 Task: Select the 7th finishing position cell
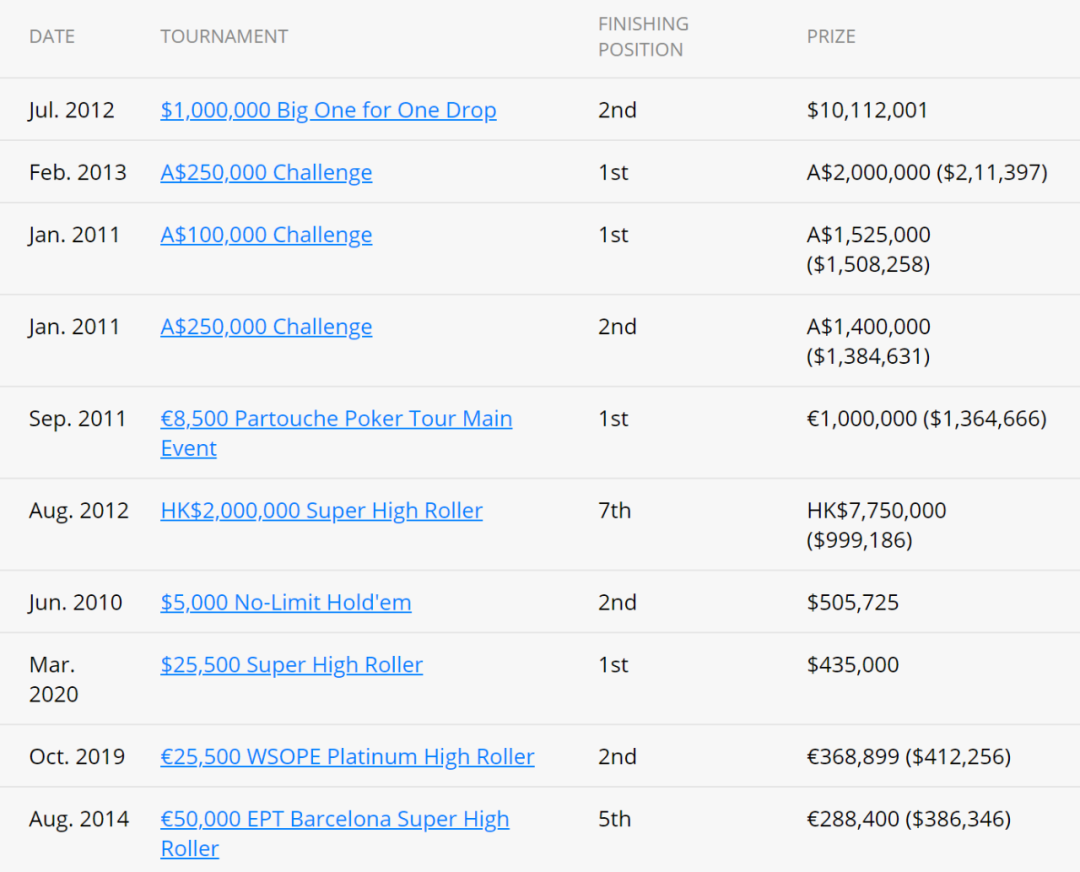coord(614,510)
